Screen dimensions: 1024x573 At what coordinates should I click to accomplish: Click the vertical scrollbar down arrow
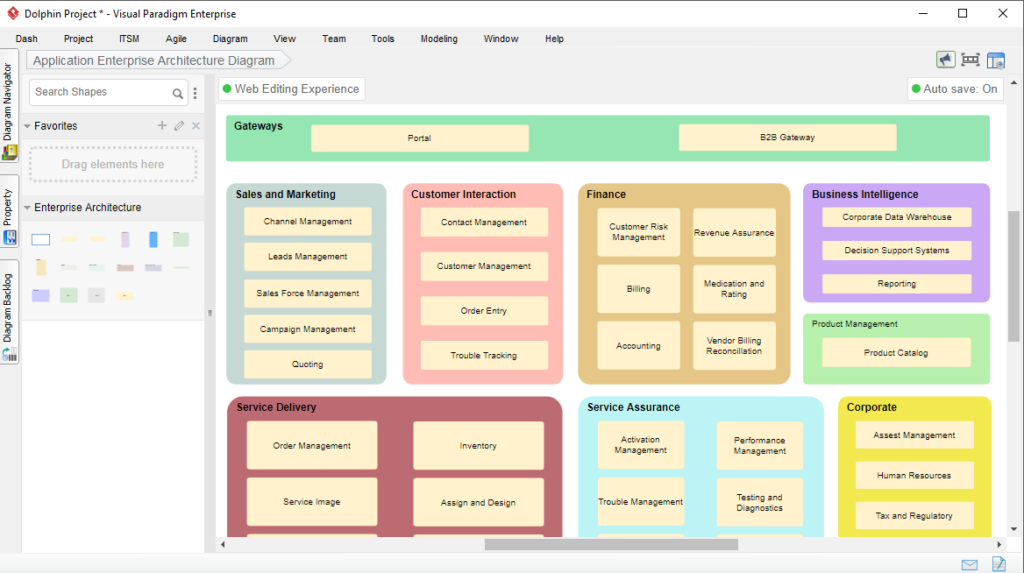point(1014,530)
